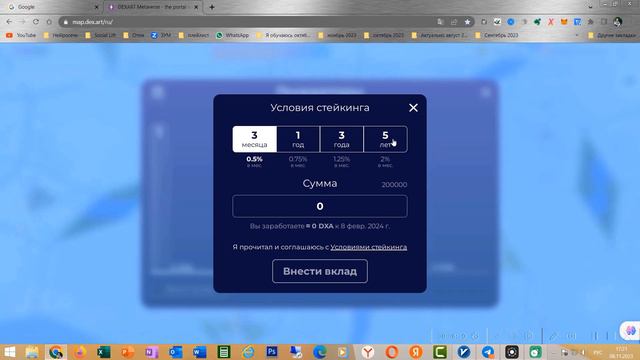Open File Explorer from the taskbar
This screenshot has height=360, width=640.
(32, 352)
